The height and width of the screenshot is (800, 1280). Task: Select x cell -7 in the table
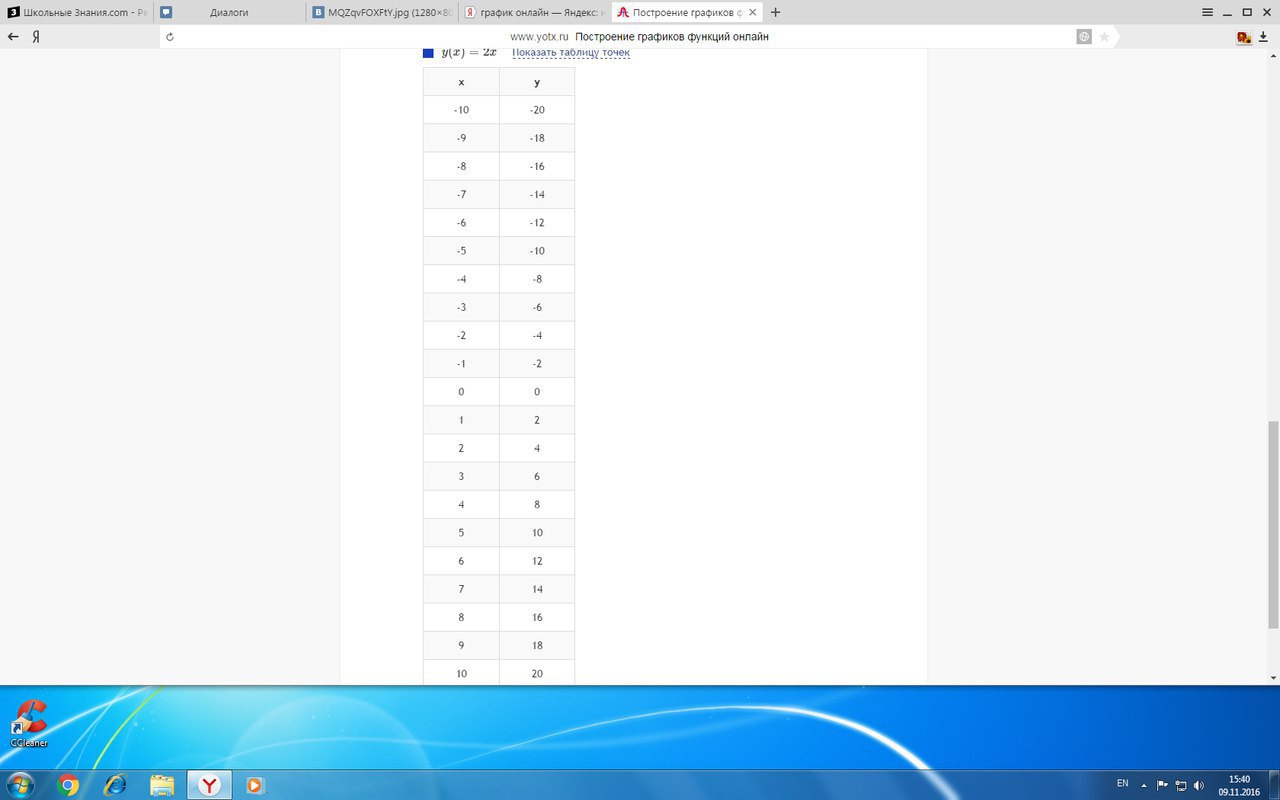[461, 194]
